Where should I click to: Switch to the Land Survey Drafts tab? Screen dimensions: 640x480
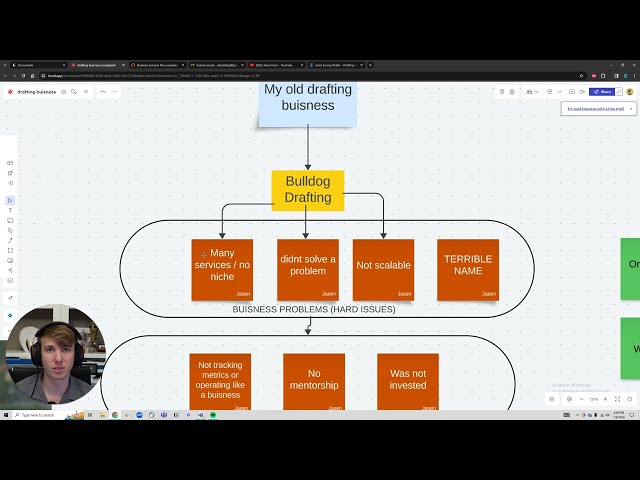(x=336, y=65)
